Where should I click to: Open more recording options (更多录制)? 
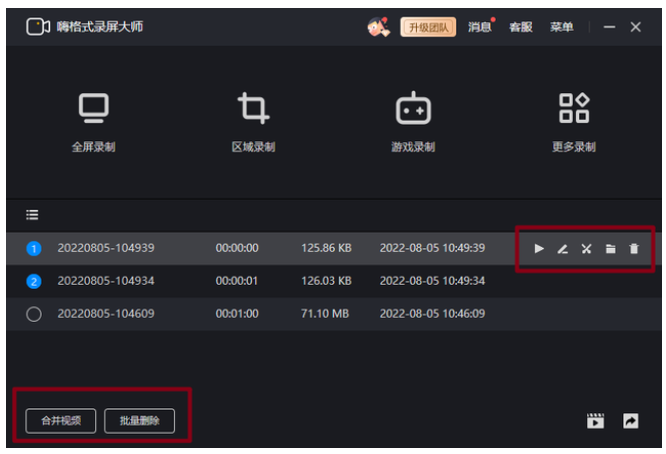pyautogui.click(x=573, y=119)
